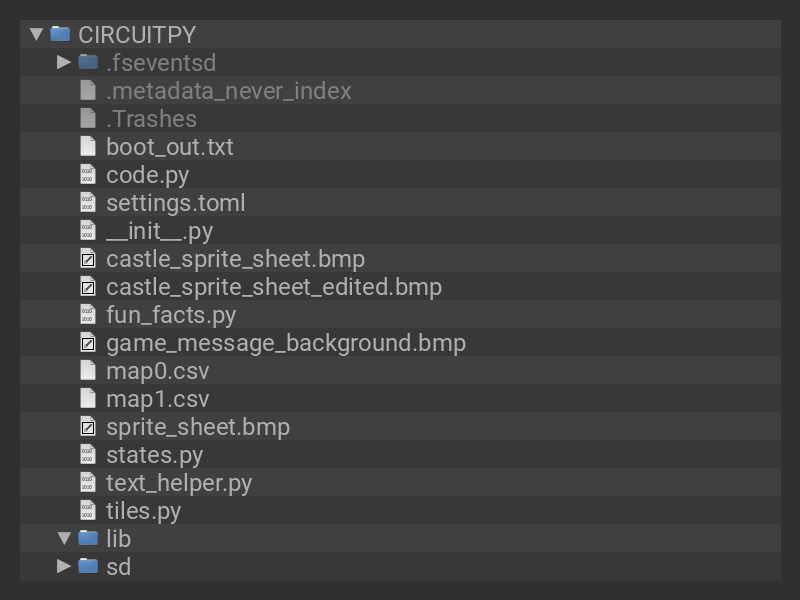Viewport: 800px width, 600px height.
Task: Click the boot_out.txt document icon
Action: (88, 147)
